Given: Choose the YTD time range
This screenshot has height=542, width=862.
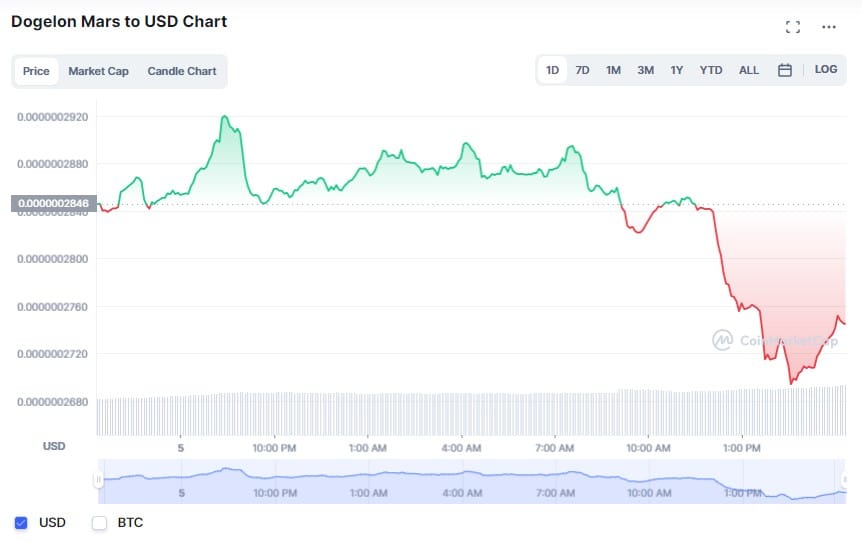Looking at the screenshot, I should pos(711,70).
